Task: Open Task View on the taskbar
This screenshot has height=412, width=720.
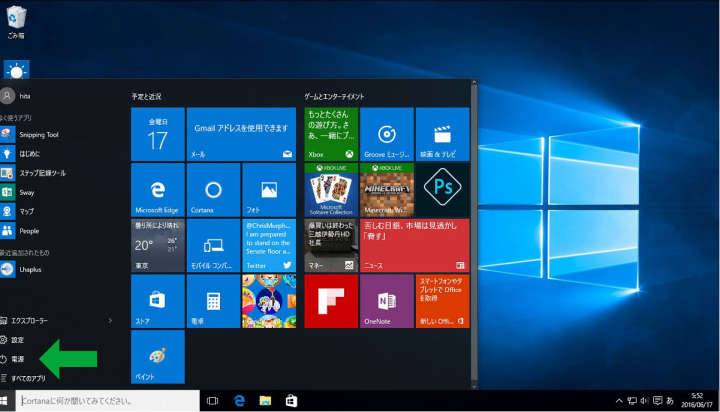Action: click(212, 401)
